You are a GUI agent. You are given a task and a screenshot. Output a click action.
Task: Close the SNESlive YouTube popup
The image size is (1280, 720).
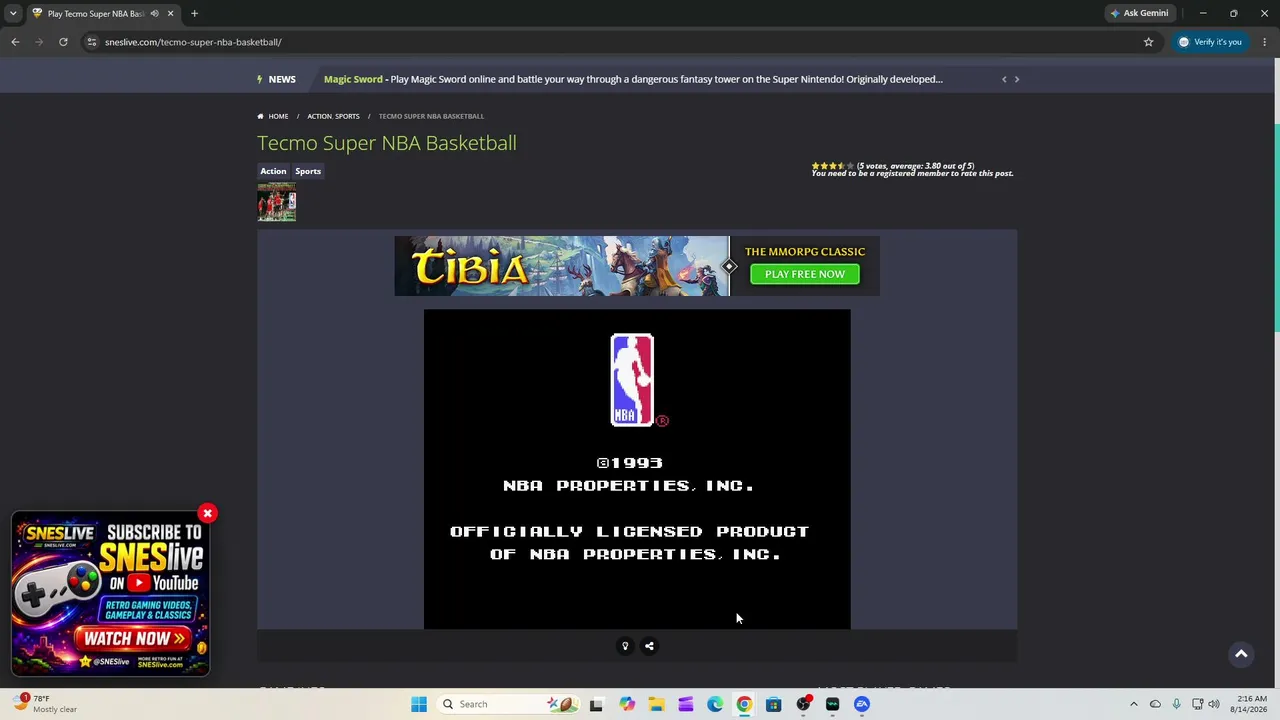(x=207, y=513)
